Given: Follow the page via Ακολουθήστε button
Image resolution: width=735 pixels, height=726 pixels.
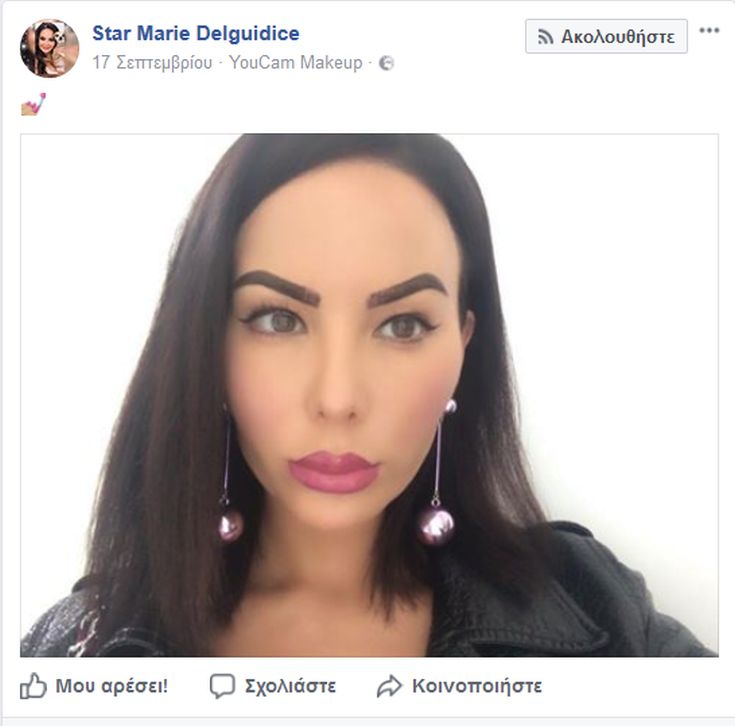Looking at the screenshot, I should [606, 36].
